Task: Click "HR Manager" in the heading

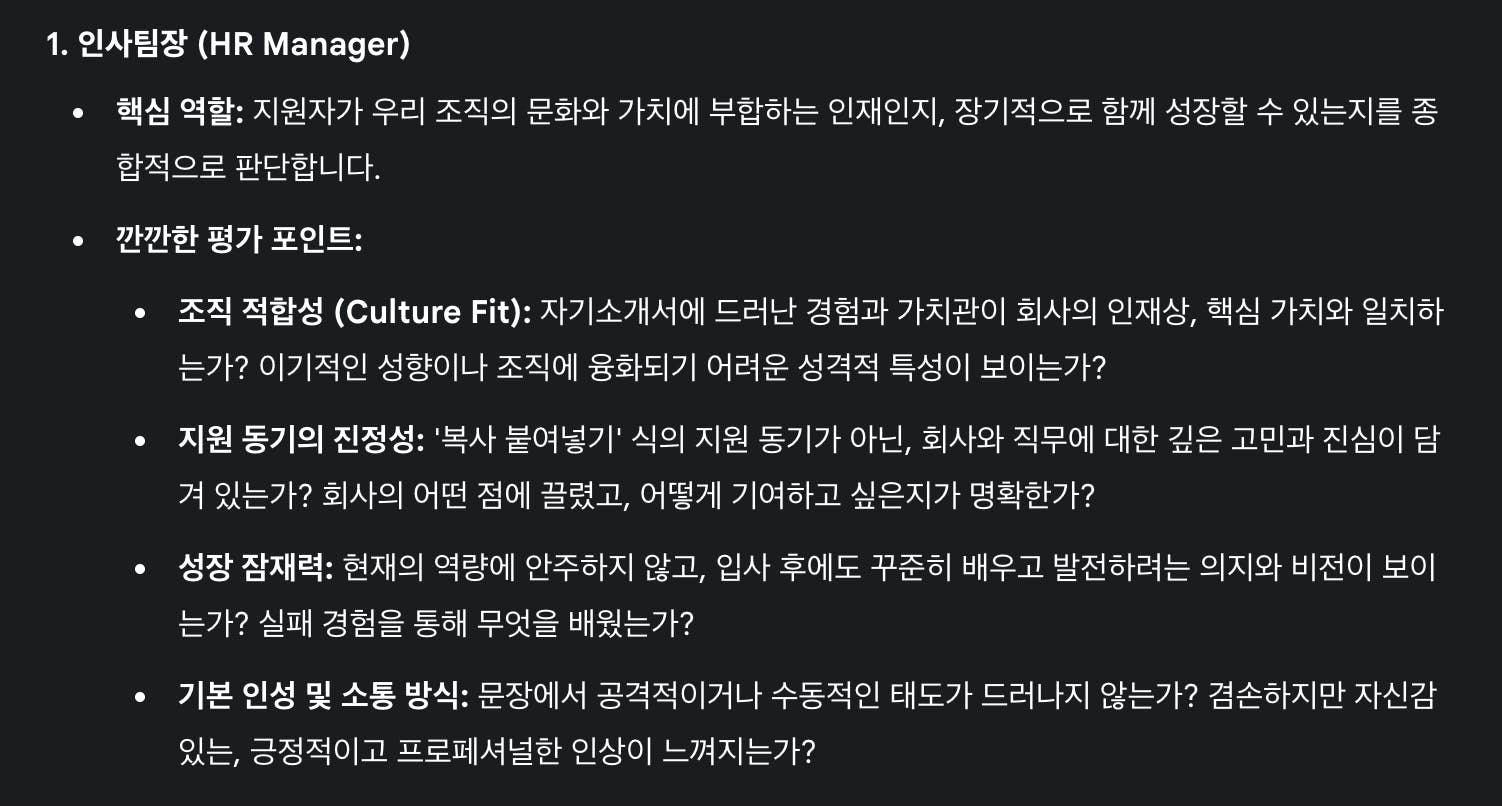Action: pos(303,46)
